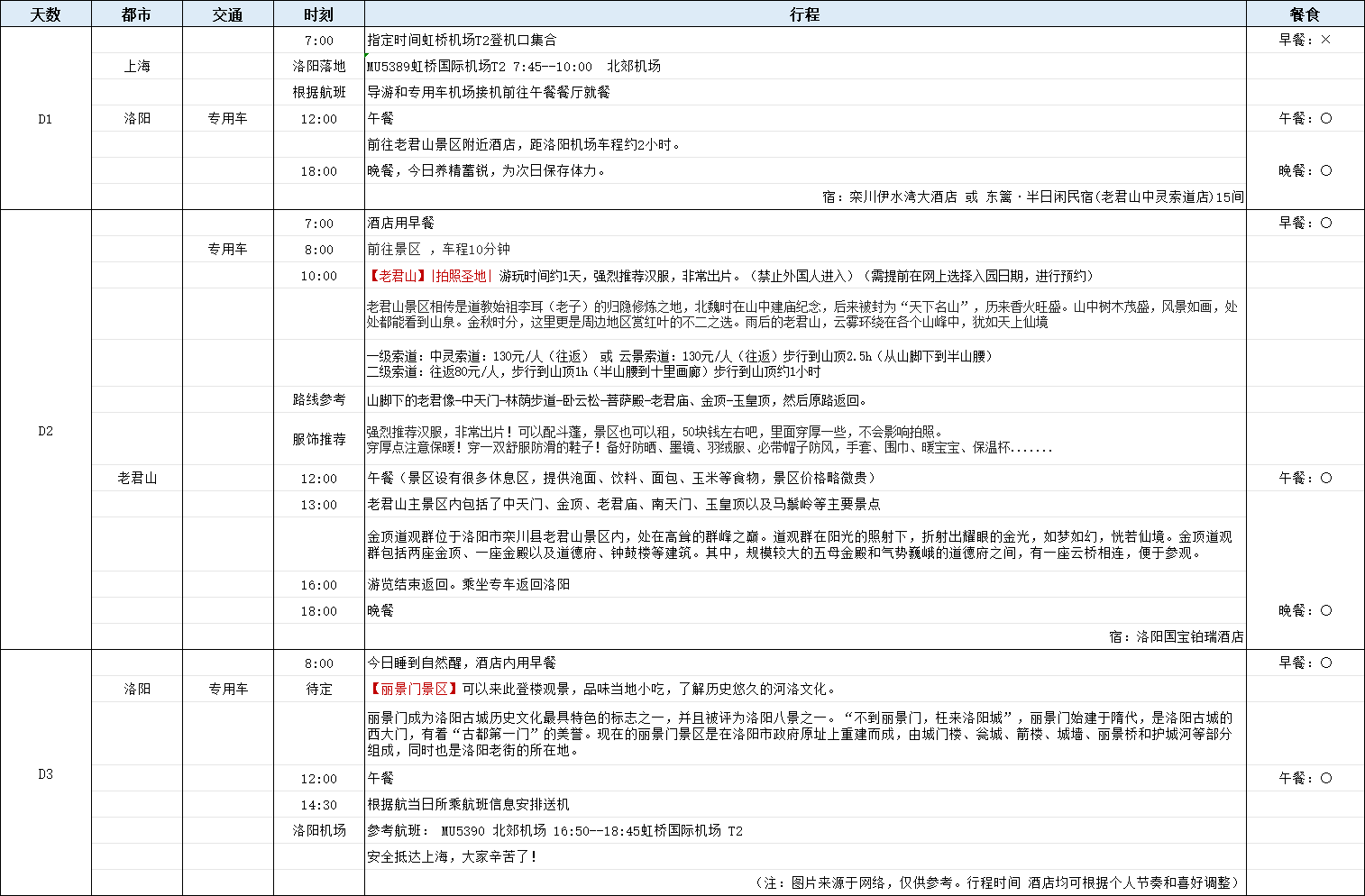This screenshot has width=1365, height=896.
Task: Click the 上海 city cell
Action: click(x=137, y=67)
